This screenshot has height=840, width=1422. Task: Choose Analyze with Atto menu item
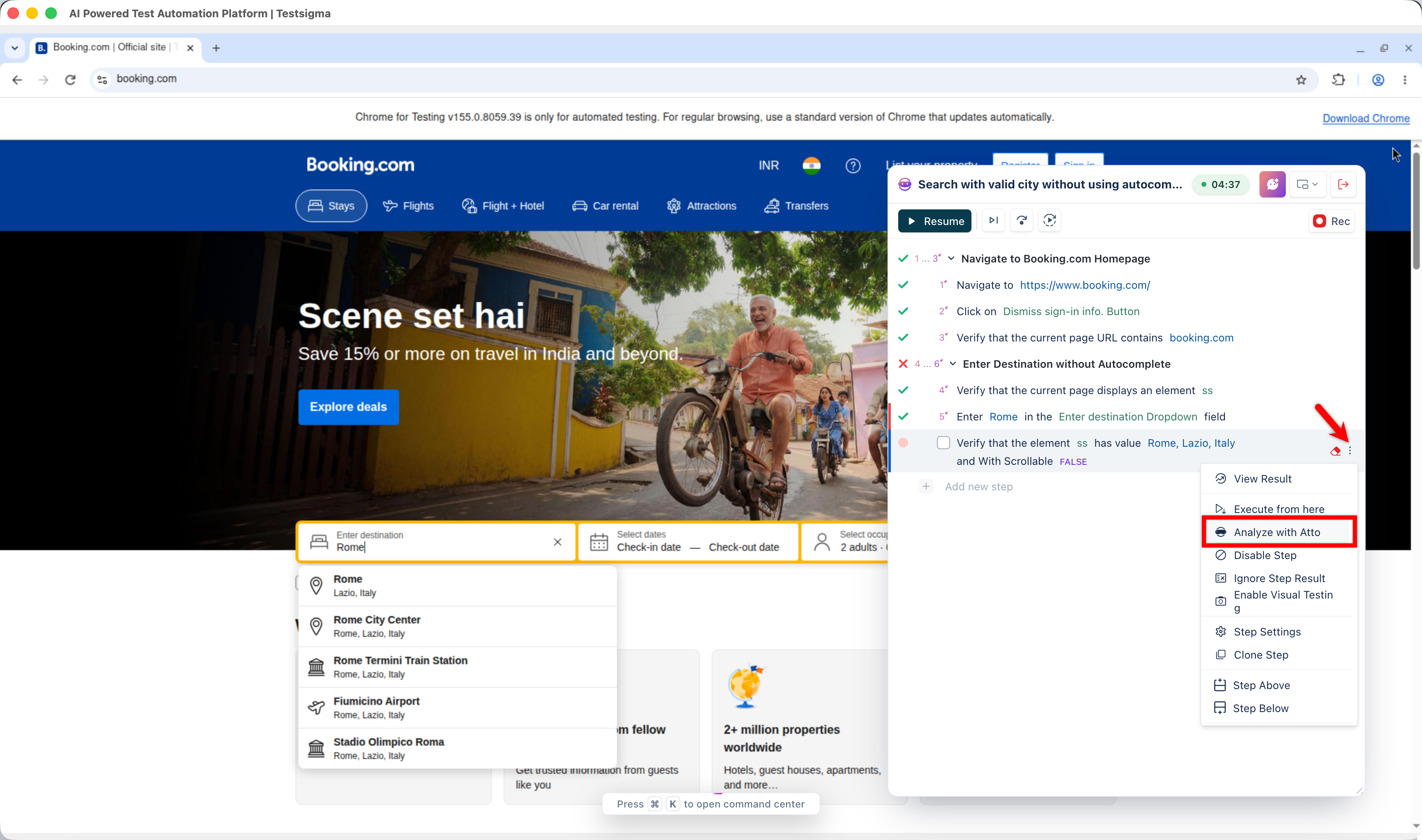[x=1279, y=532]
